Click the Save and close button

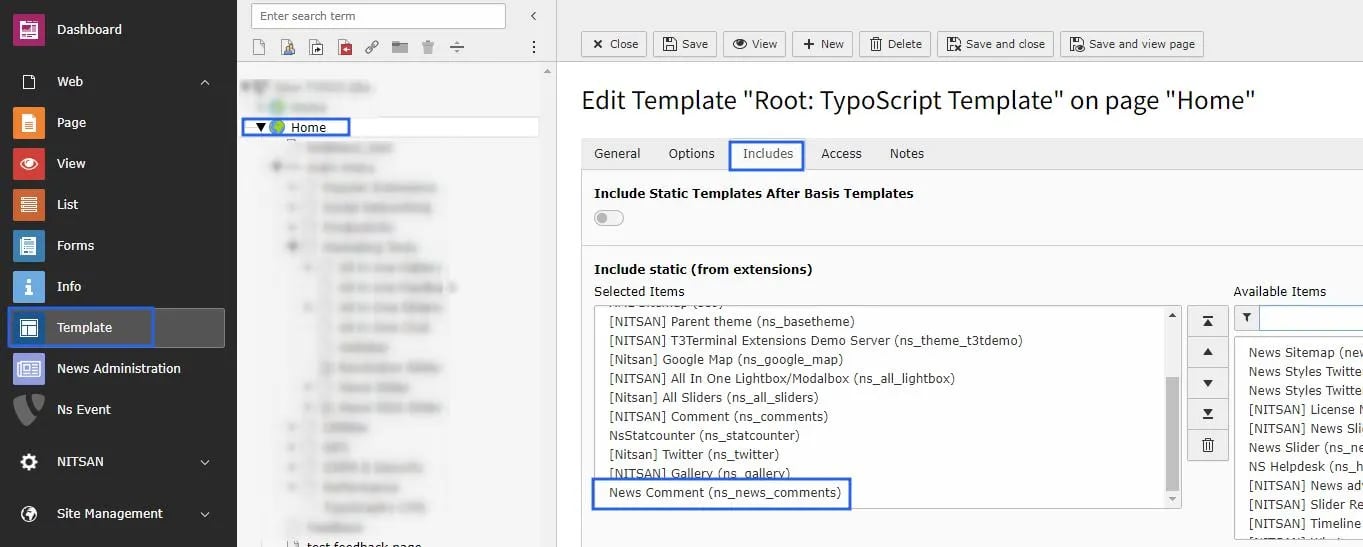[995, 44]
